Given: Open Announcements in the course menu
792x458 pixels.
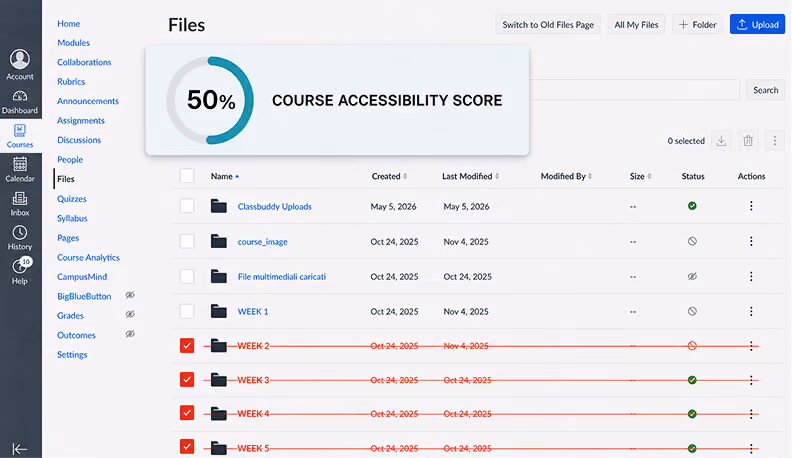Looking at the screenshot, I should click(x=88, y=101).
